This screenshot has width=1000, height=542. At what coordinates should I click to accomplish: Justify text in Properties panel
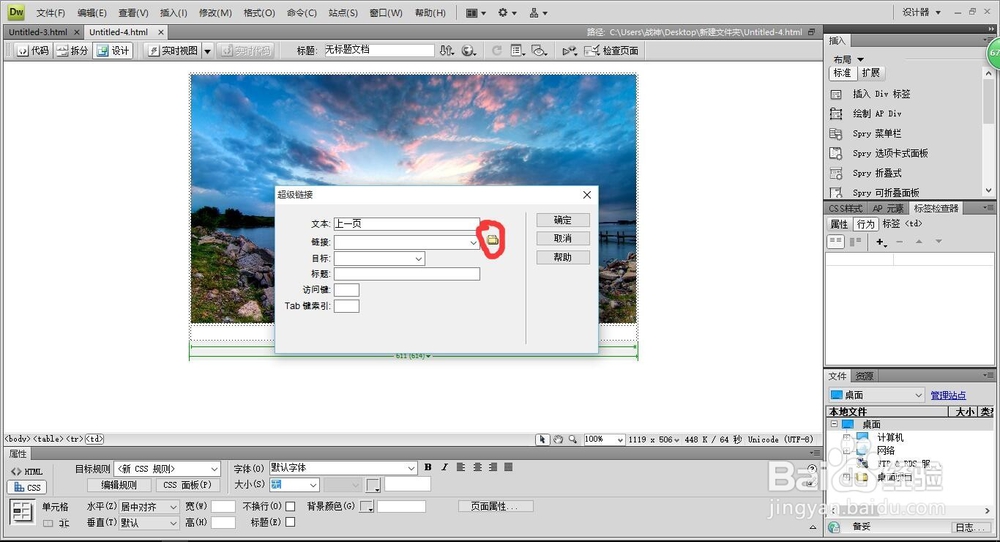[x=508, y=467]
